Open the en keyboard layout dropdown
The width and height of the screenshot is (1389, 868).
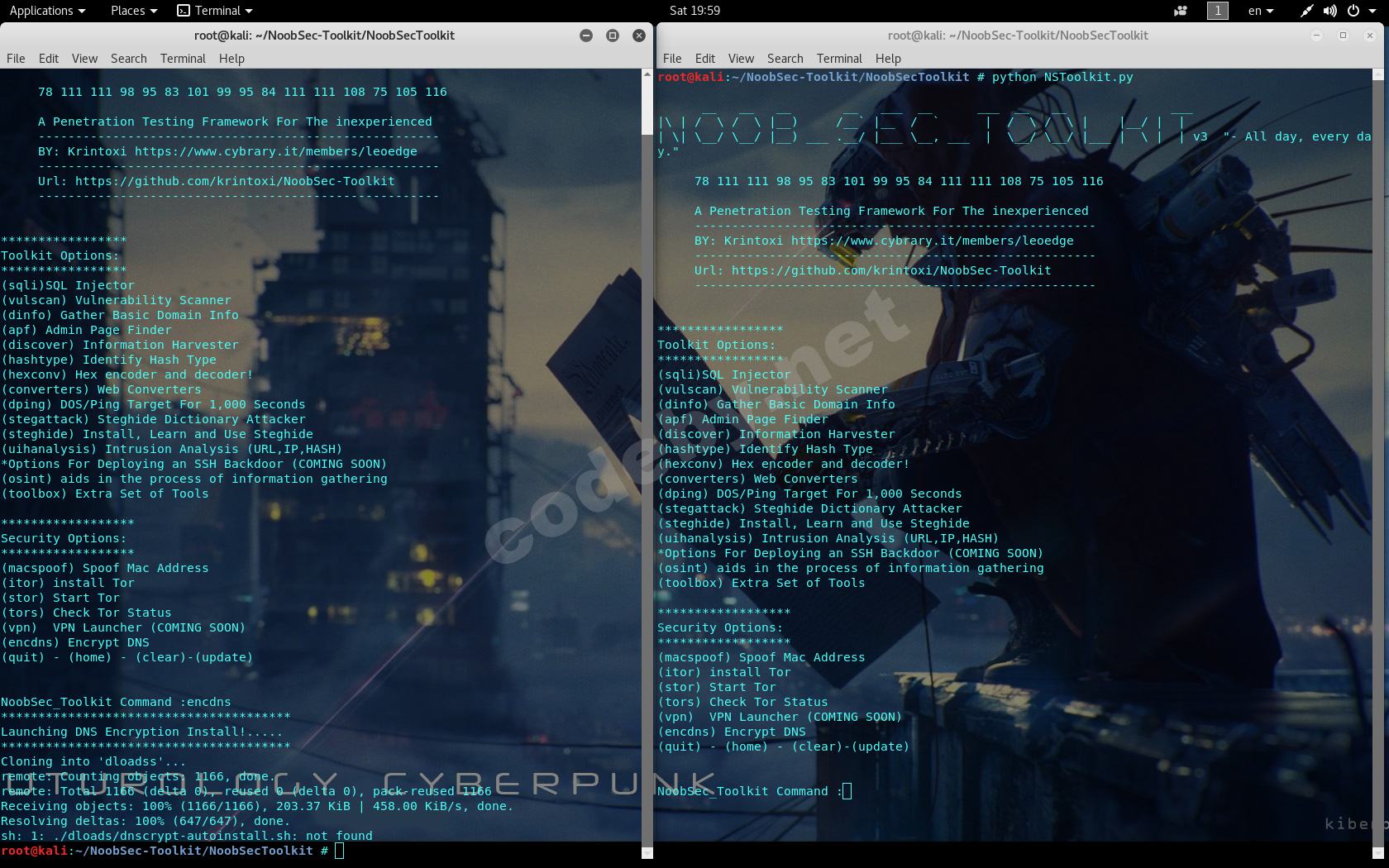1261,11
